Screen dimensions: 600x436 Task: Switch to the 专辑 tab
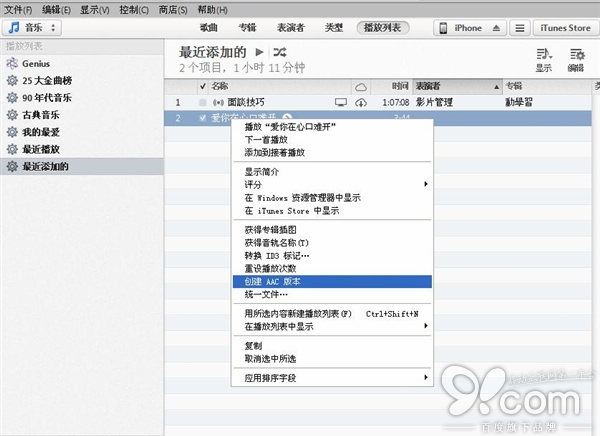247,28
